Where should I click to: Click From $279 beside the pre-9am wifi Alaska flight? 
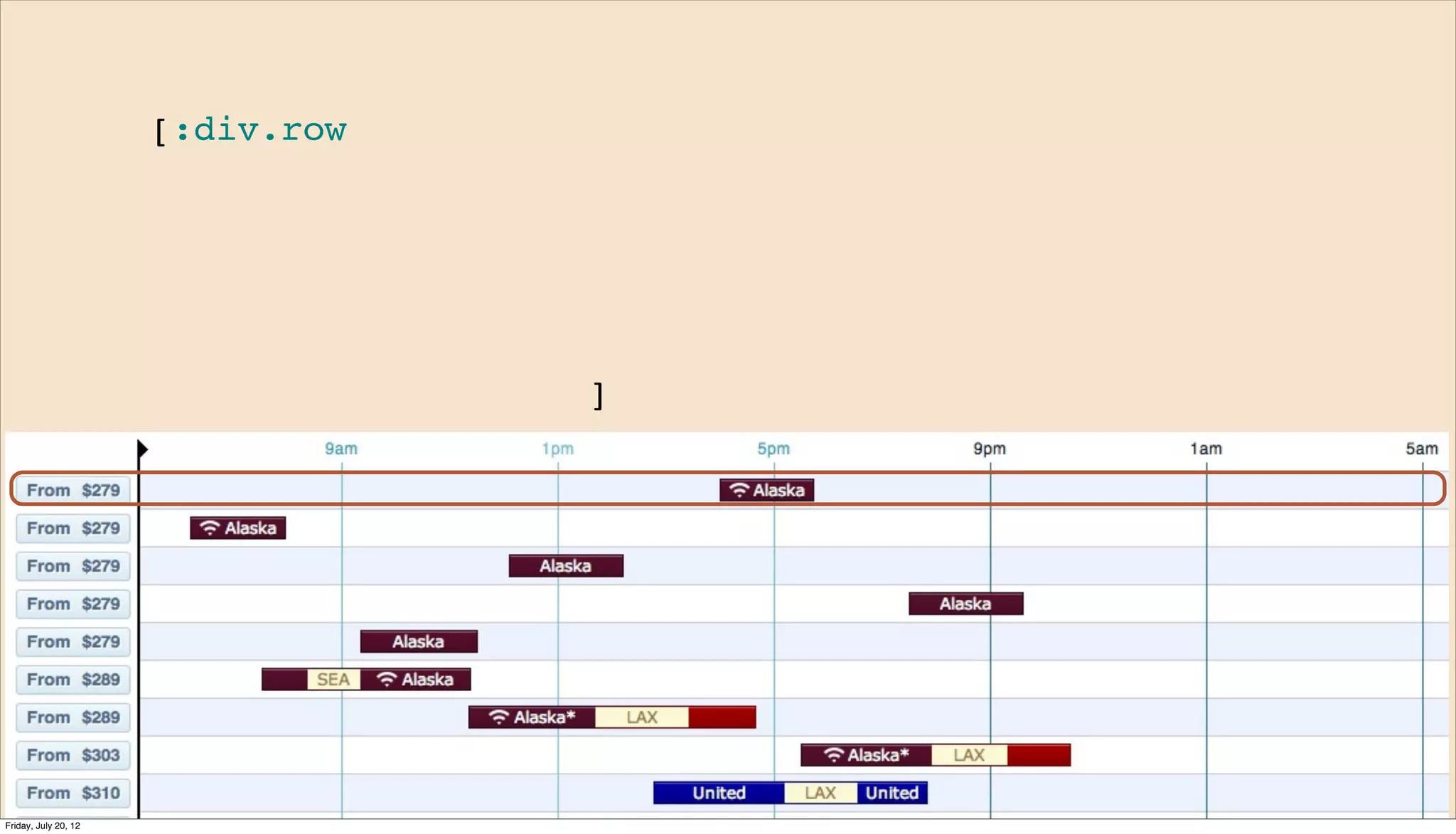pos(73,528)
